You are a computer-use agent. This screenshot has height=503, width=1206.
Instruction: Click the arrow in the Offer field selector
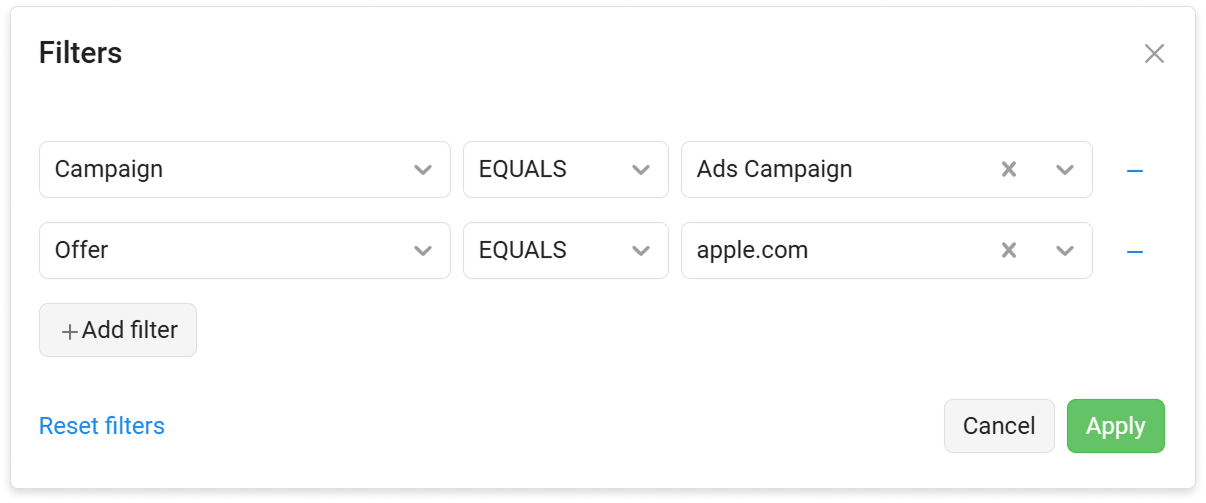pyautogui.click(x=423, y=251)
